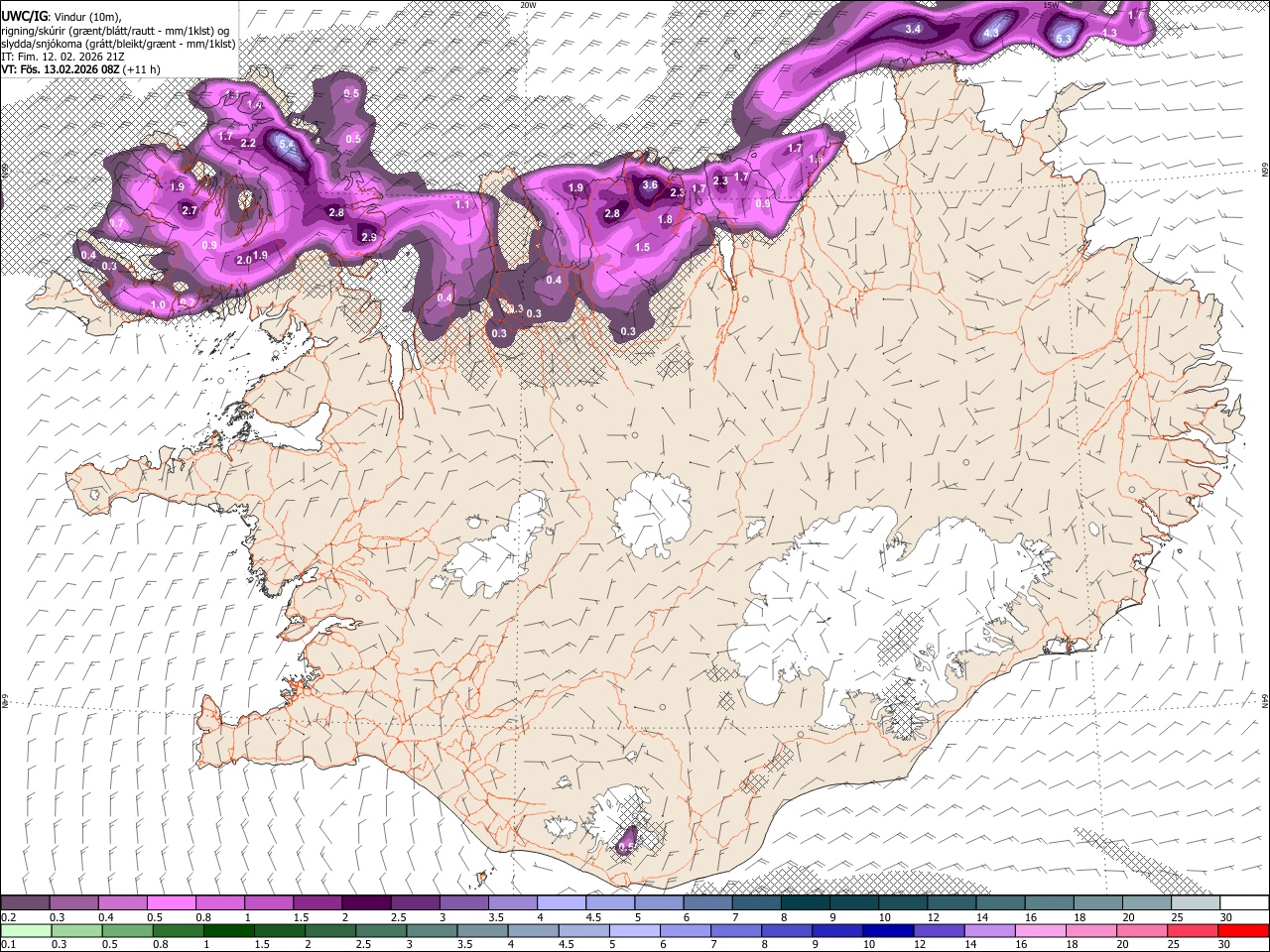Click the 2.0 precipitation value on the map
The image size is (1270, 952).
click(244, 260)
